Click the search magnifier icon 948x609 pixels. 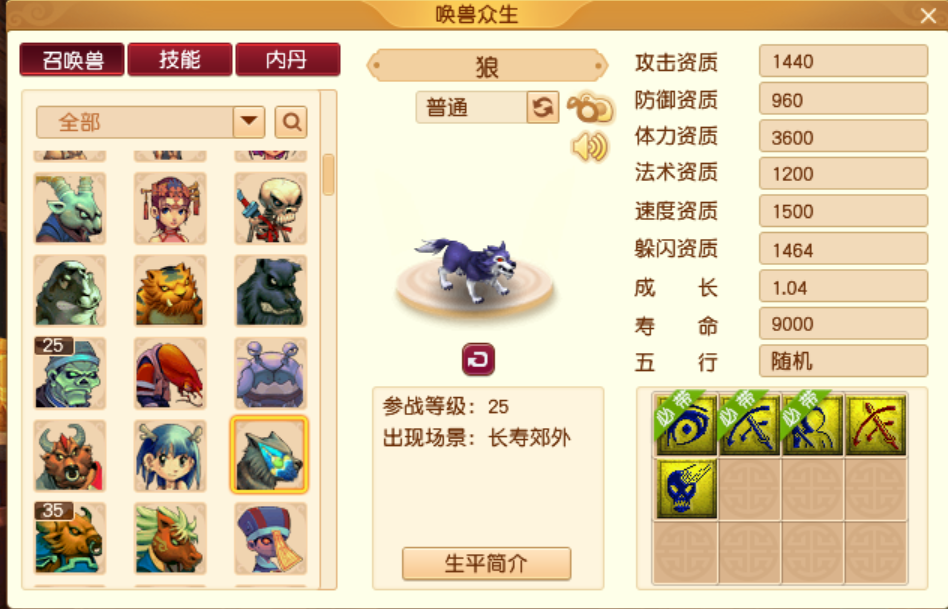click(x=291, y=122)
